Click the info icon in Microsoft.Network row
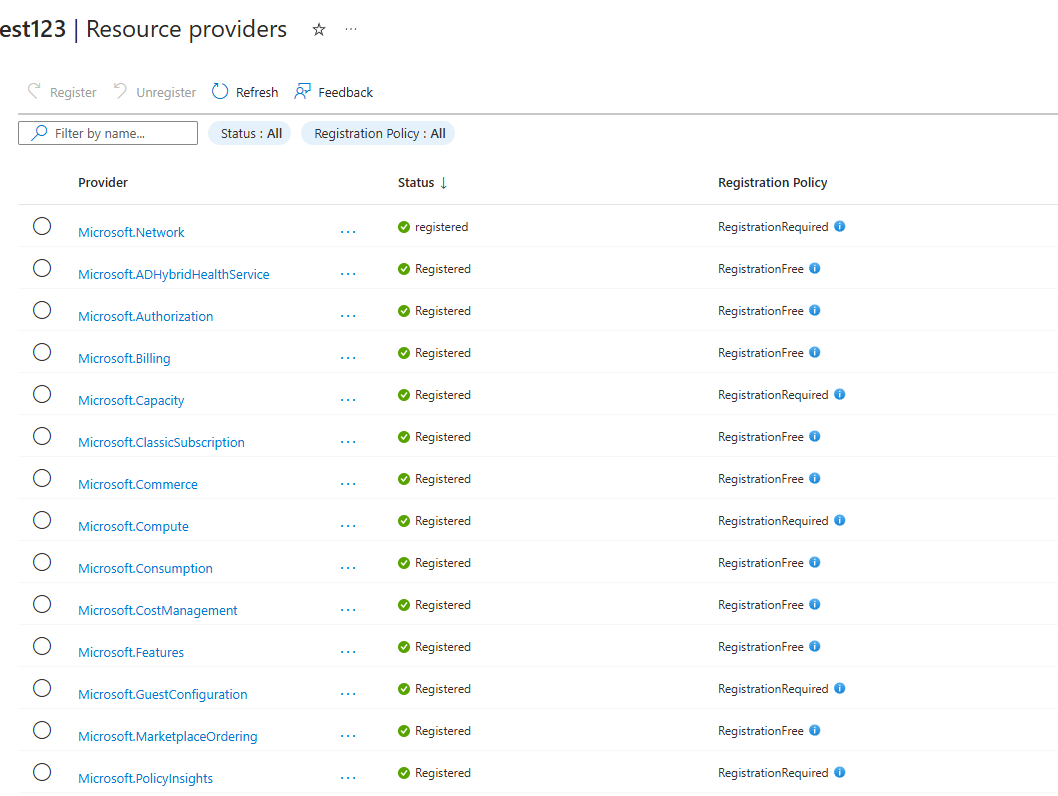Viewport: 1058px width, 796px height. click(x=839, y=226)
